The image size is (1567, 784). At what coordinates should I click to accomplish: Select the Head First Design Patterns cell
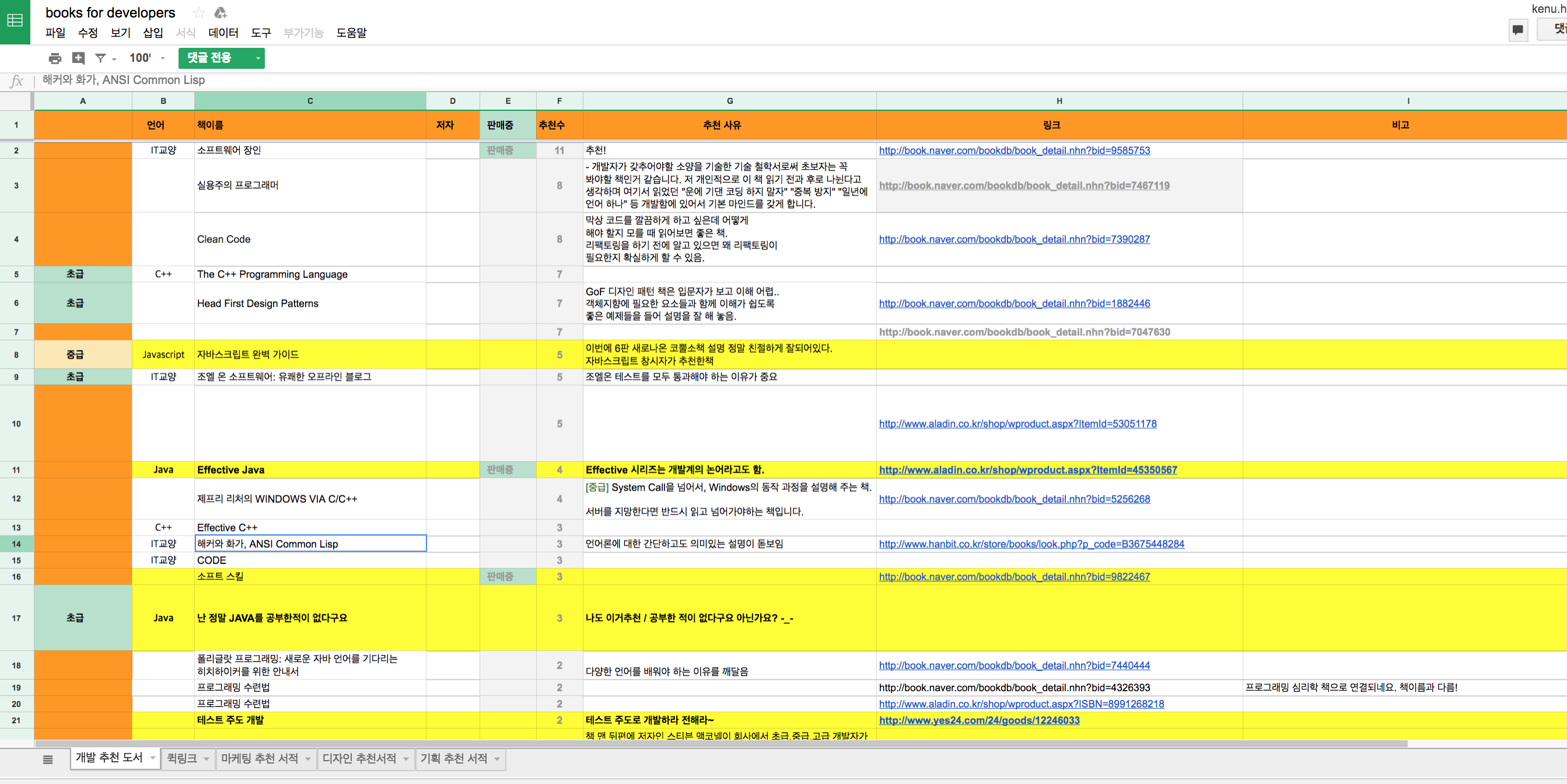310,303
